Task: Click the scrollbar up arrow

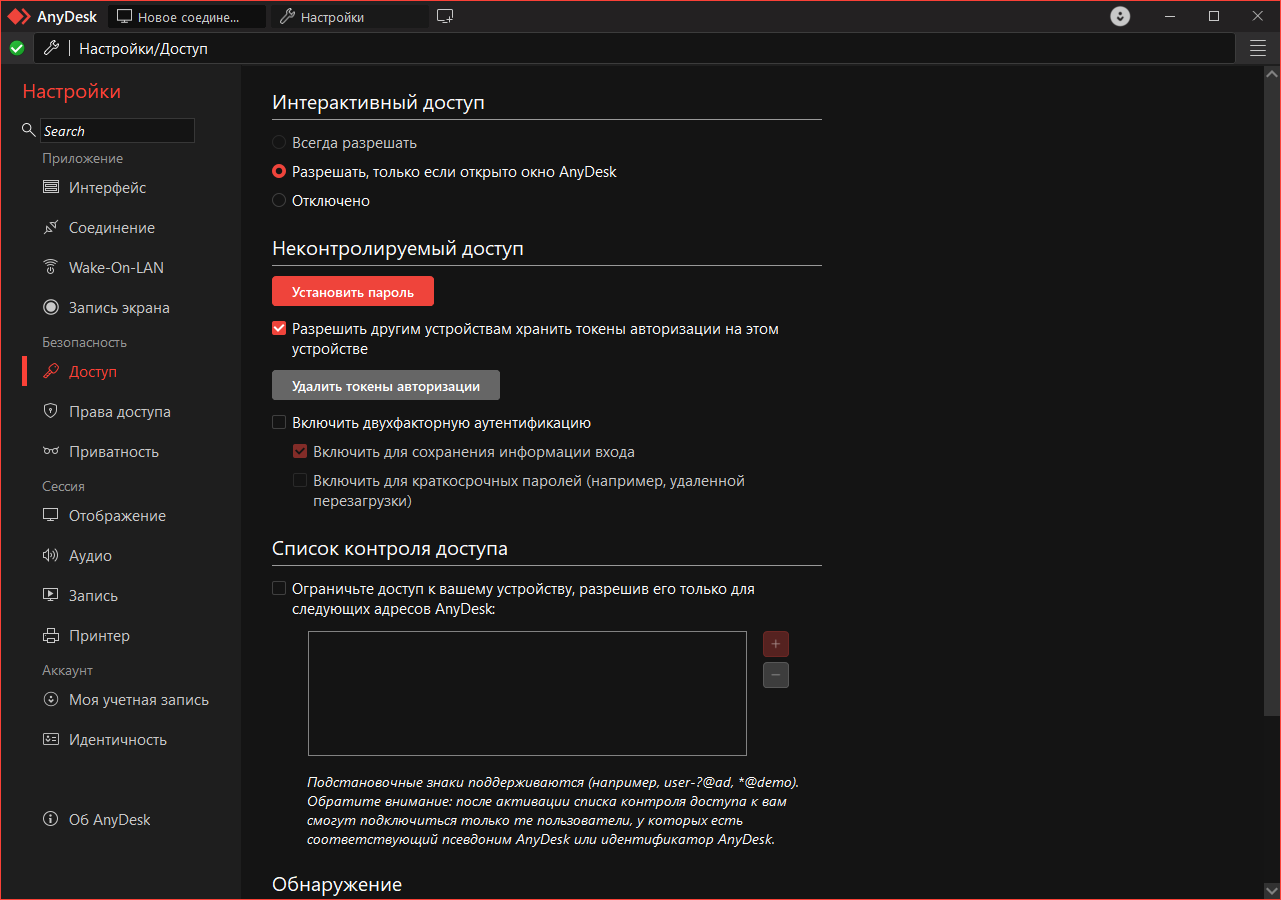Action: [x=1272, y=75]
